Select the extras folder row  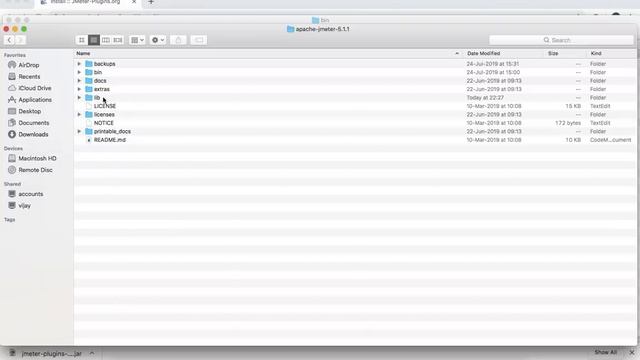355,89
